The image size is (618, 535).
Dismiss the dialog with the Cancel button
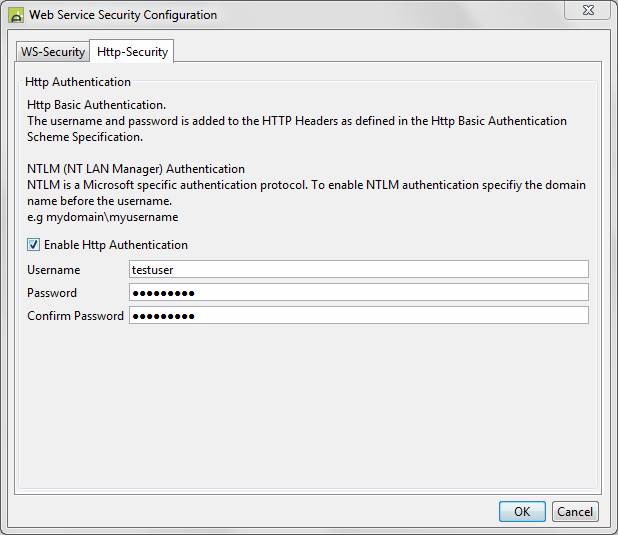pyautogui.click(x=575, y=511)
